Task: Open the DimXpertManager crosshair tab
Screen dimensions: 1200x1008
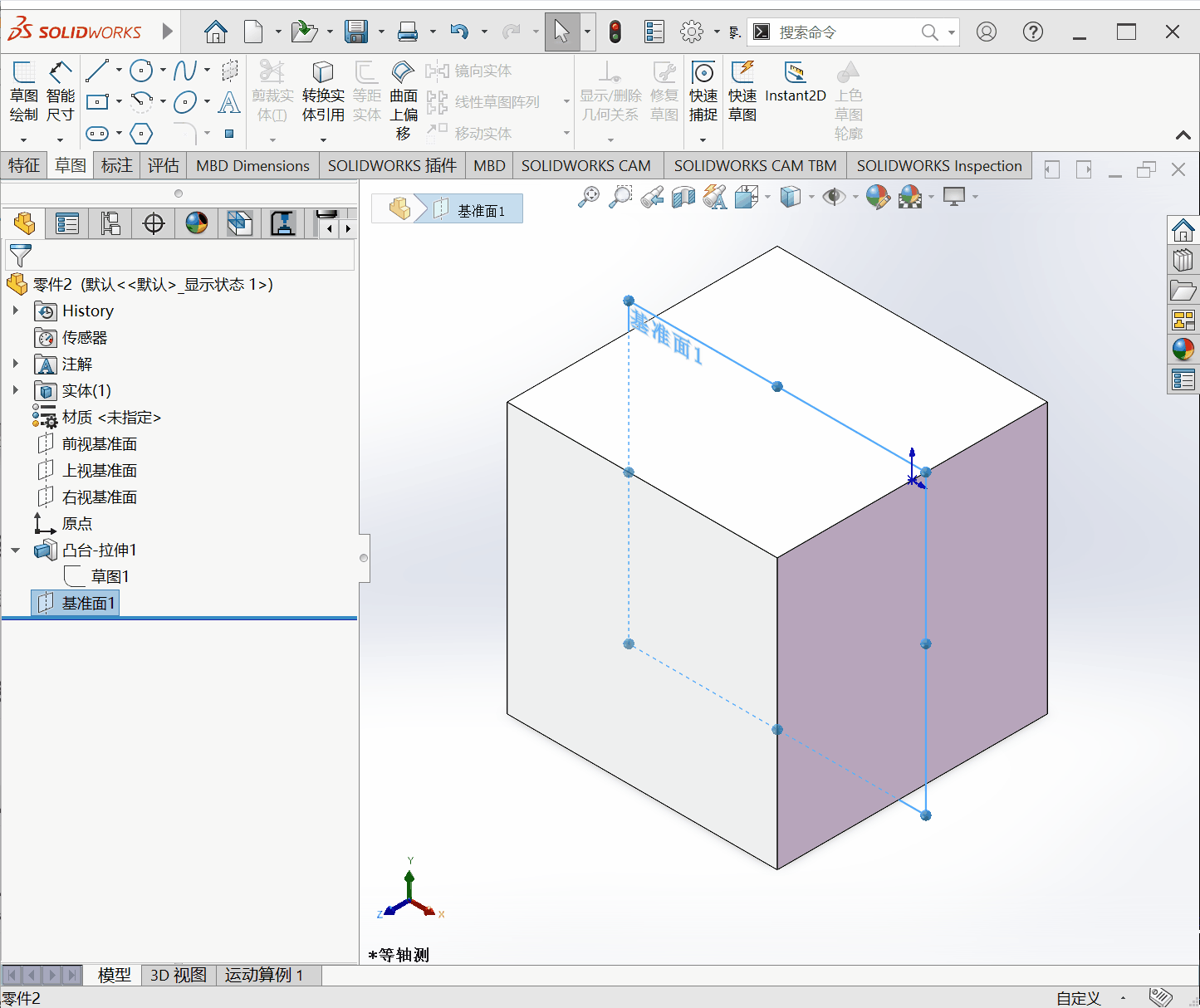Action: click(154, 223)
